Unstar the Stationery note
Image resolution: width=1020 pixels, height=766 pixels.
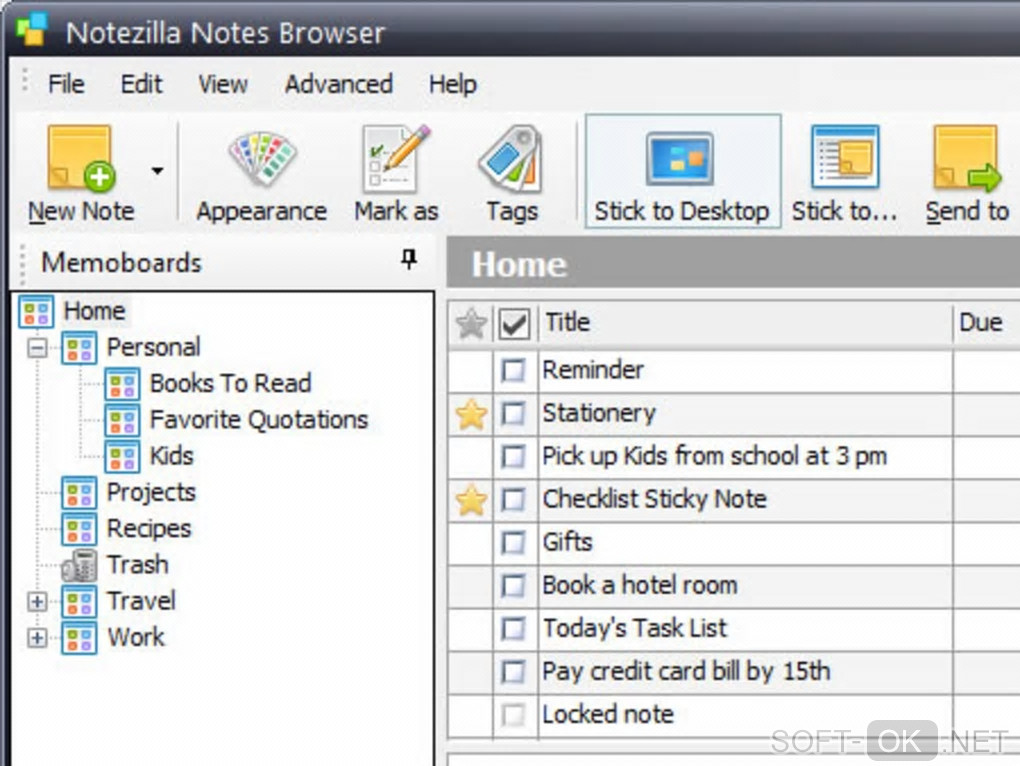click(471, 414)
